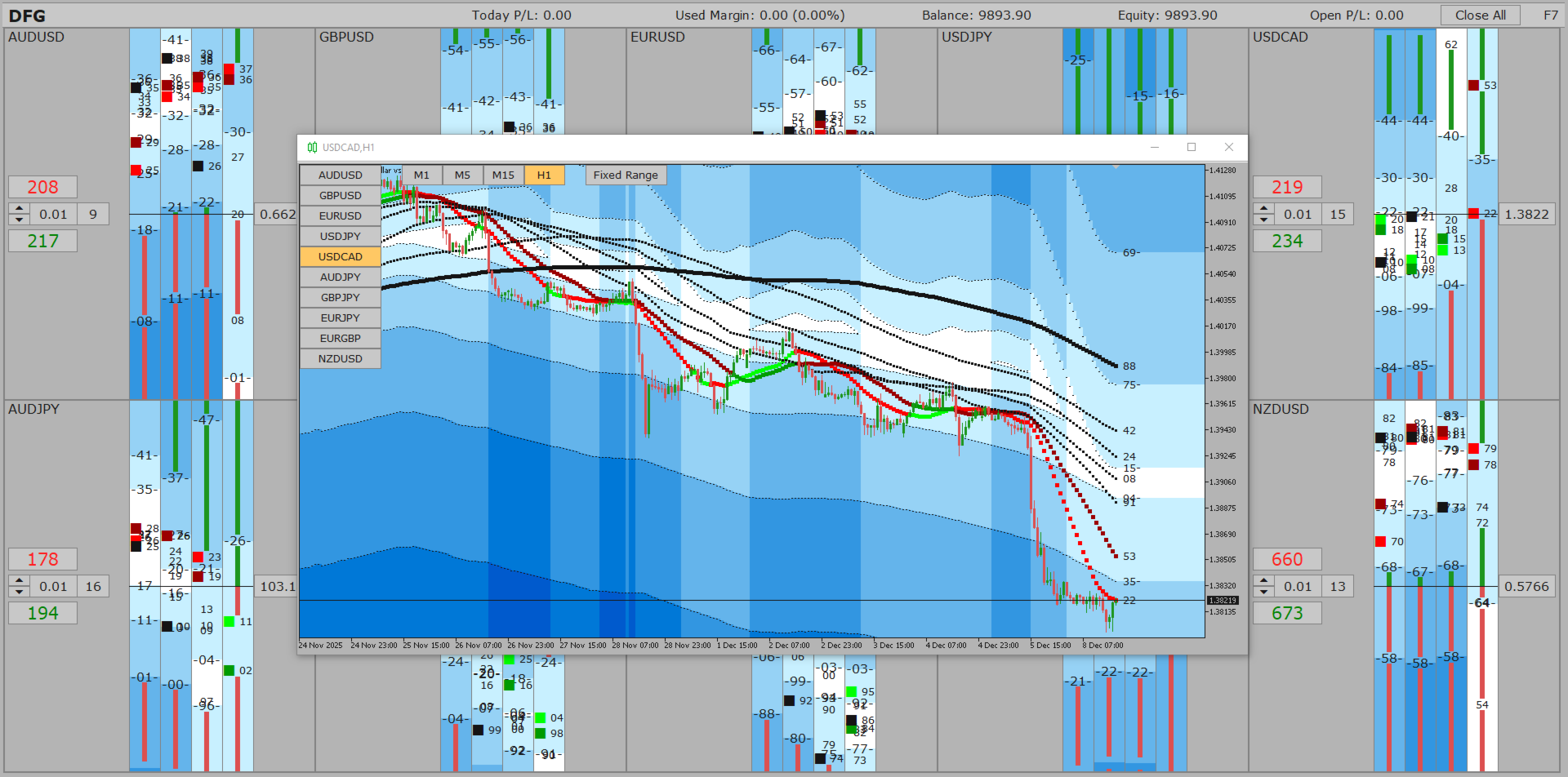Click the NZDUSD panel's green 673 buy price
The image size is (1568, 777).
point(1287,613)
